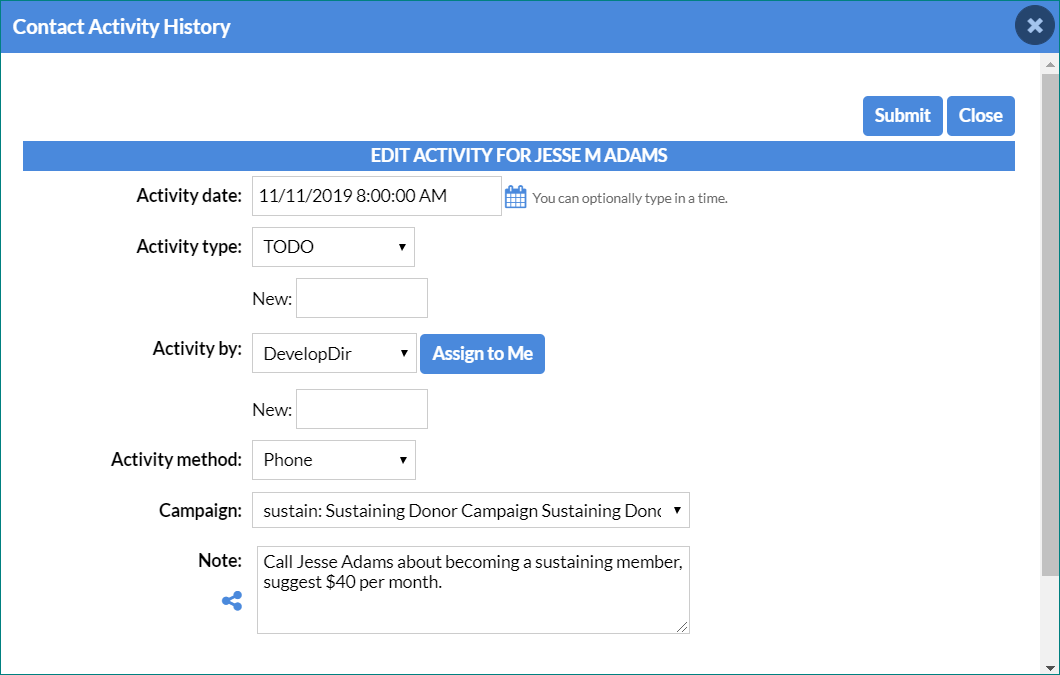The width and height of the screenshot is (1060, 675).
Task: Click the blue Close button
Action: point(980,116)
